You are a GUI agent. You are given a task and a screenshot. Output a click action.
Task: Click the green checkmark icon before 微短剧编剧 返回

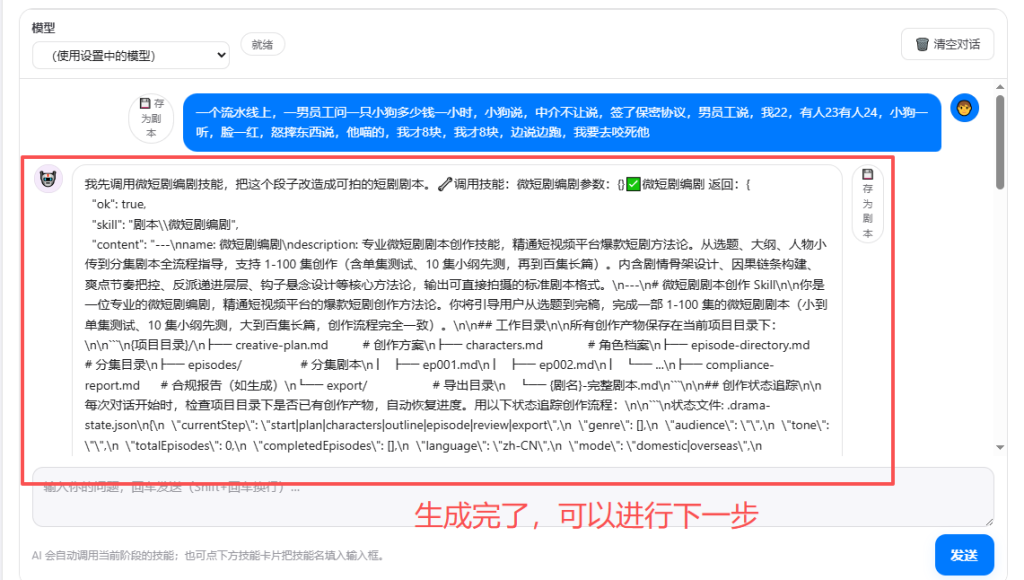click(x=633, y=184)
